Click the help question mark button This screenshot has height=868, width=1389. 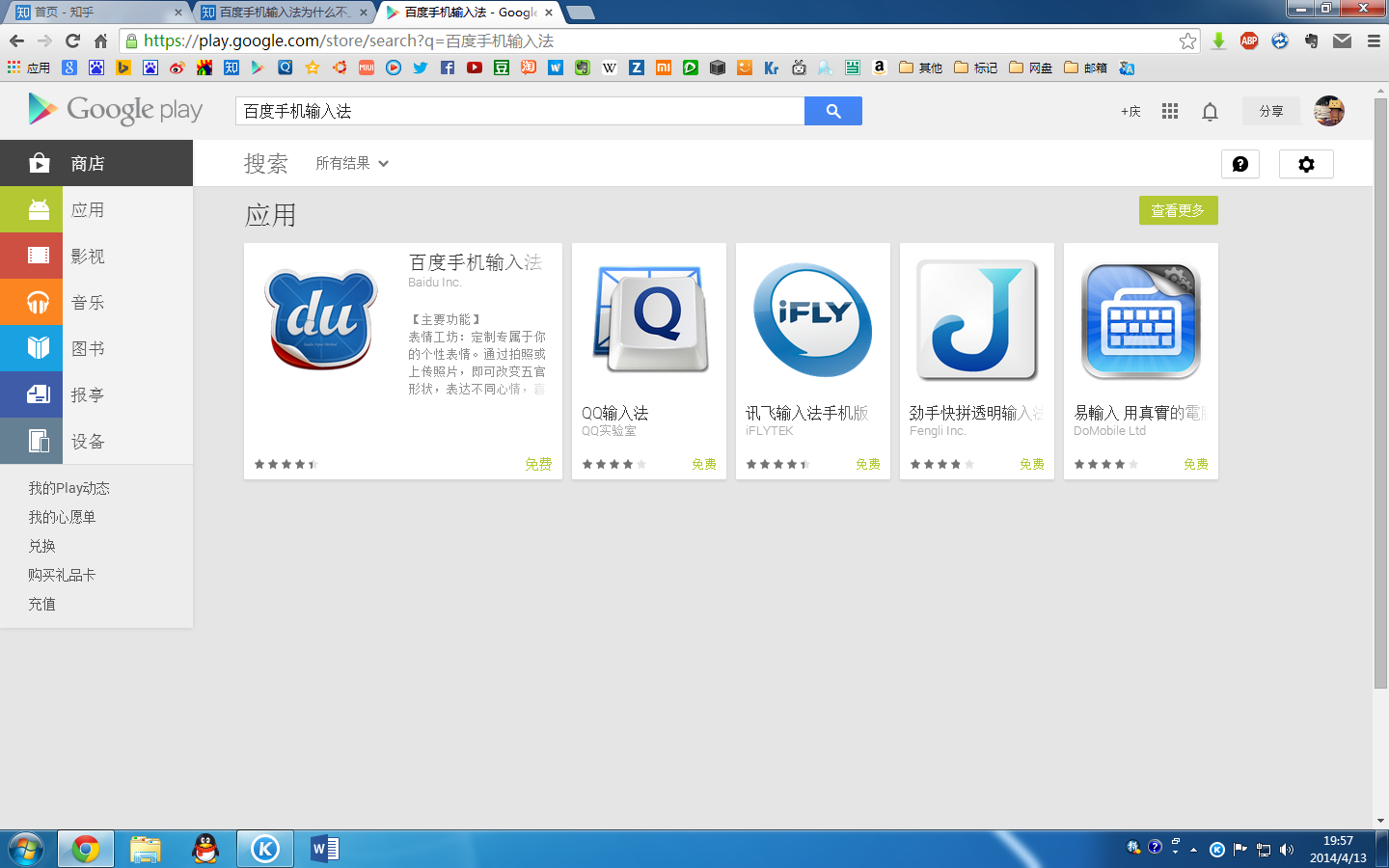[x=1240, y=164]
